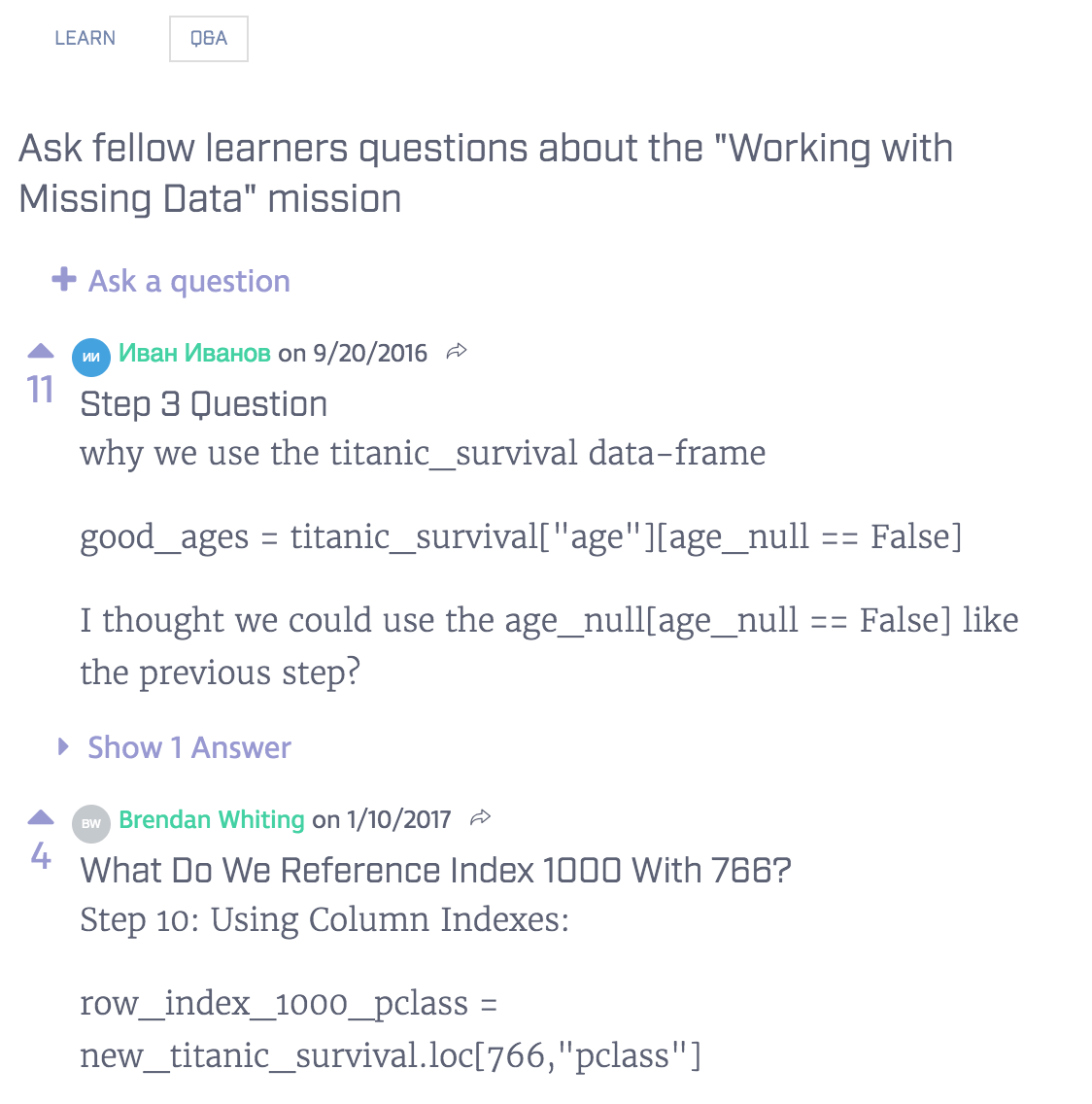Viewport: 1092px width, 1104px height.
Task: Click the share arrow beside 9/20/2016
Action: click(x=457, y=352)
